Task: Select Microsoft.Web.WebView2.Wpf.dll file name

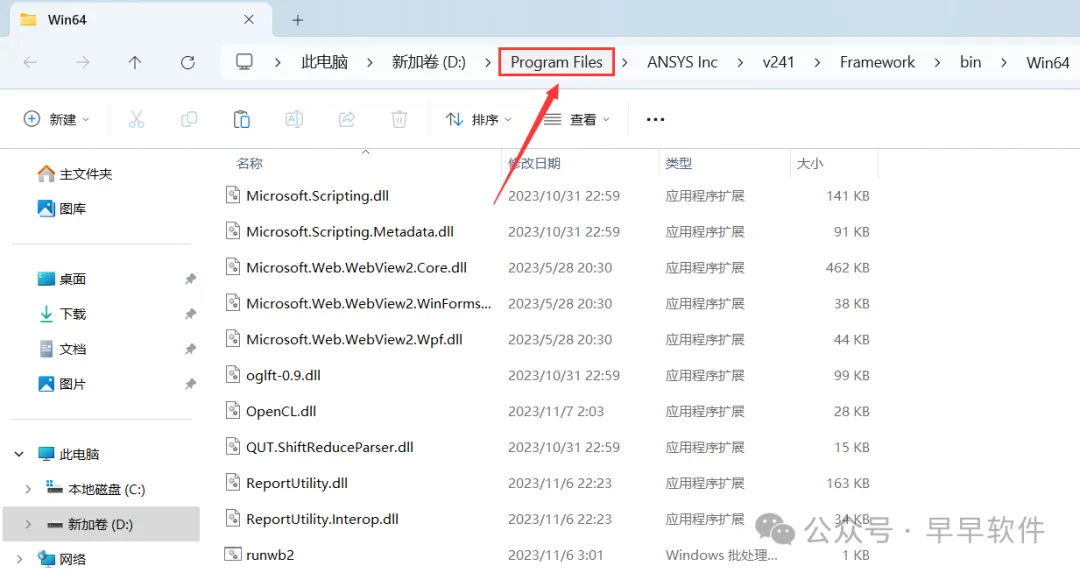Action: pyautogui.click(x=354, y=339)
